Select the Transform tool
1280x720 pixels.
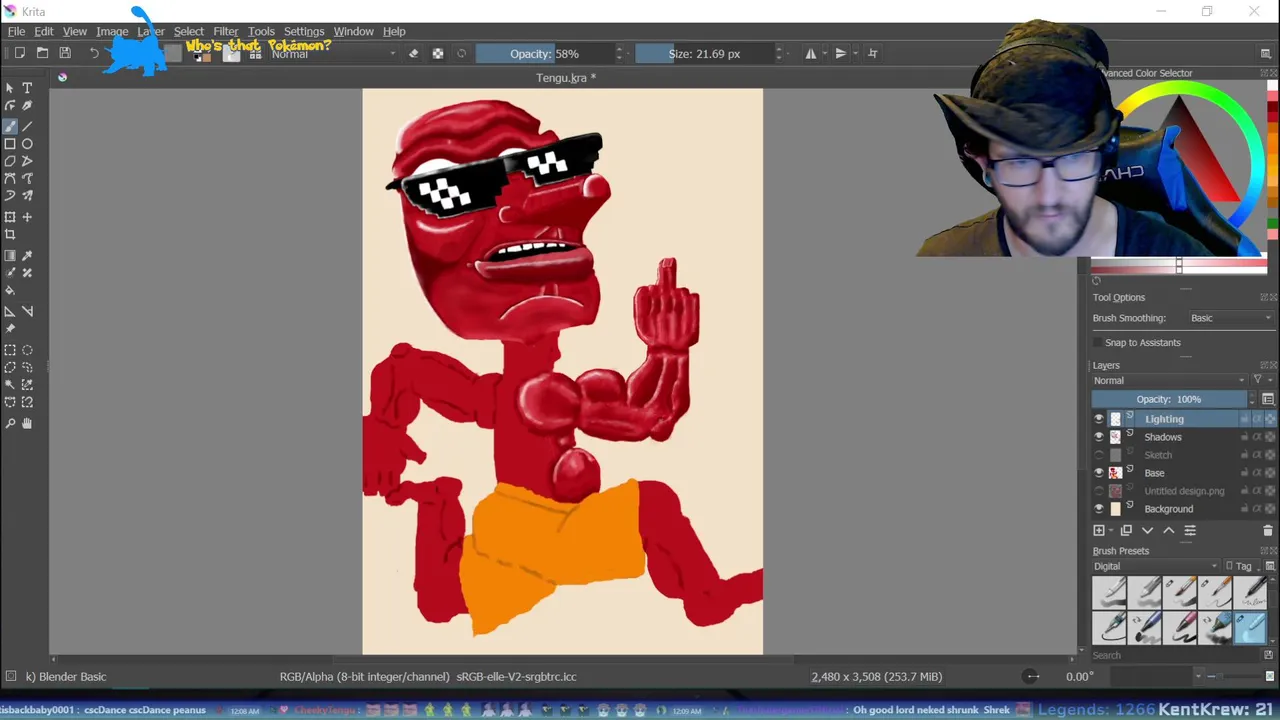[x=10, y=217]
